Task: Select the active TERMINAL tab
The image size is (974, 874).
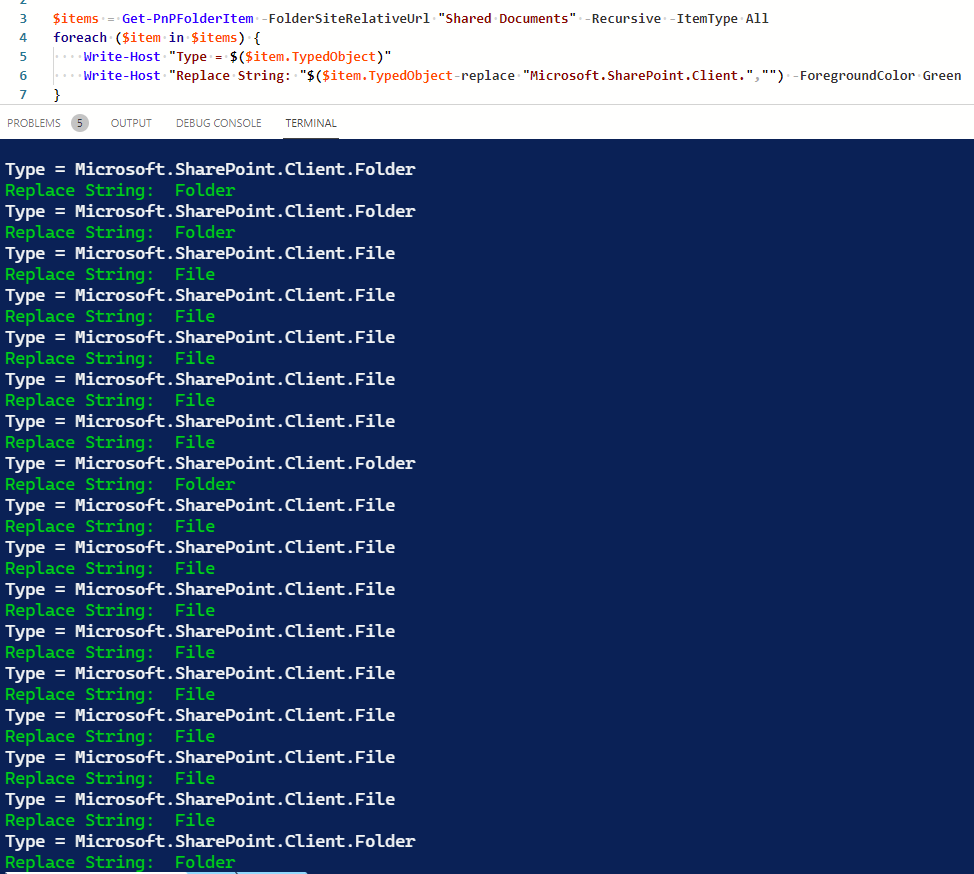Action: 310,122
